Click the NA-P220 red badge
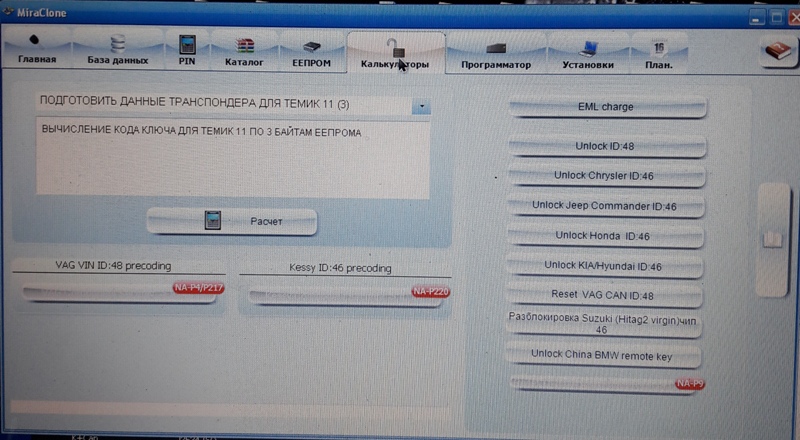Image resolution: width=800 pixels, height=440 pixels. click(x=431, y=292)
